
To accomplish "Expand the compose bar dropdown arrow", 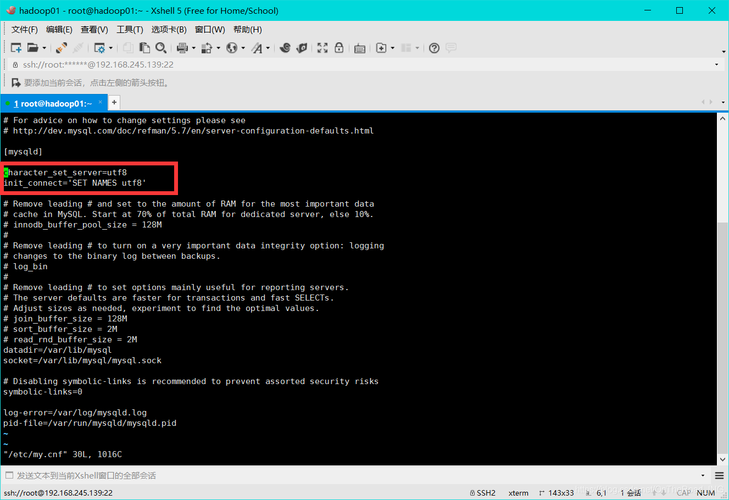I will pyautogui.click(x=703, y=475).
